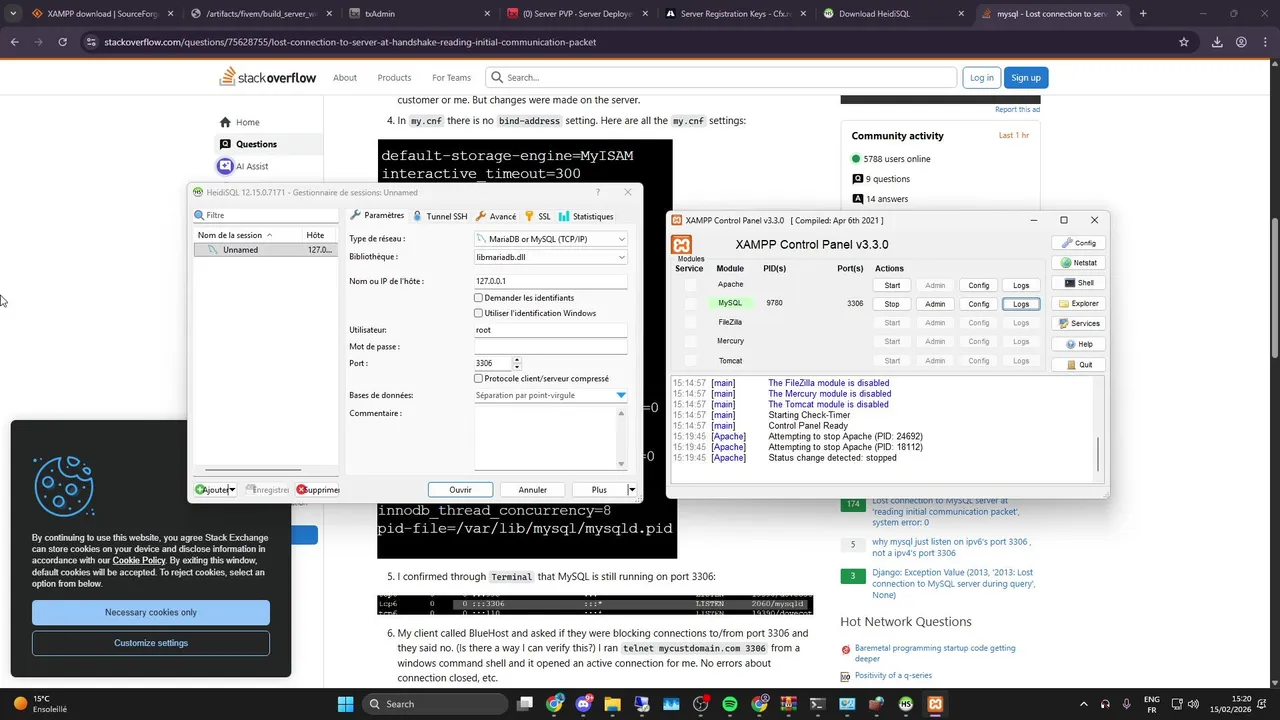Switch to the Avancé tab
Screen dimensions: 1280x720
(496, 216)
